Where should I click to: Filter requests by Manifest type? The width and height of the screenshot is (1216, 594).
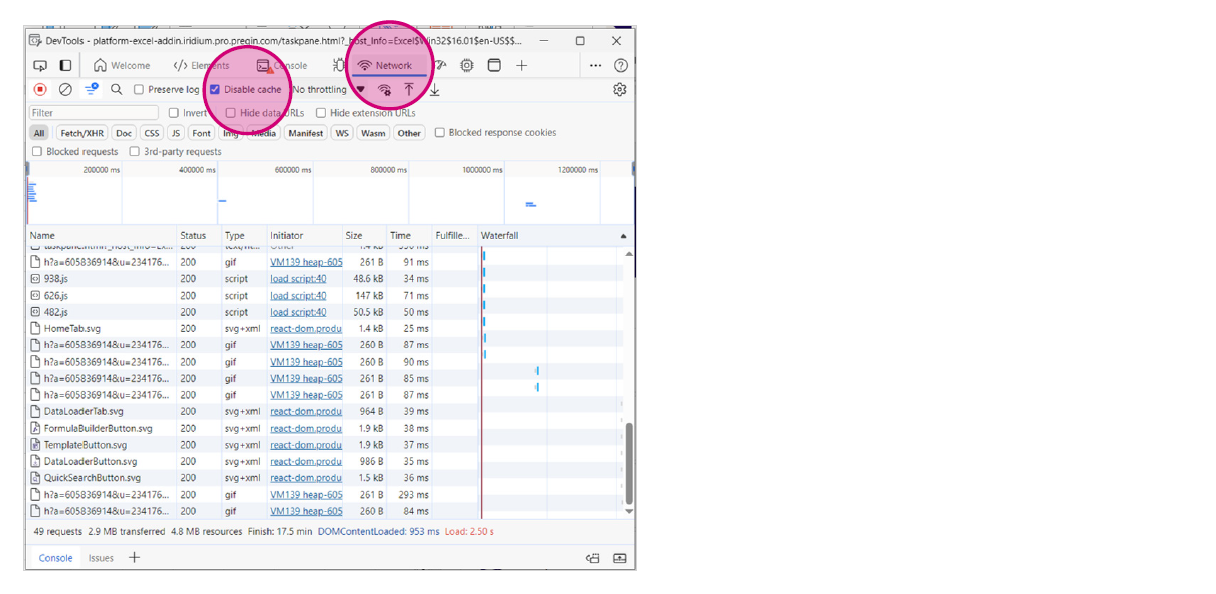click(306, 132)
